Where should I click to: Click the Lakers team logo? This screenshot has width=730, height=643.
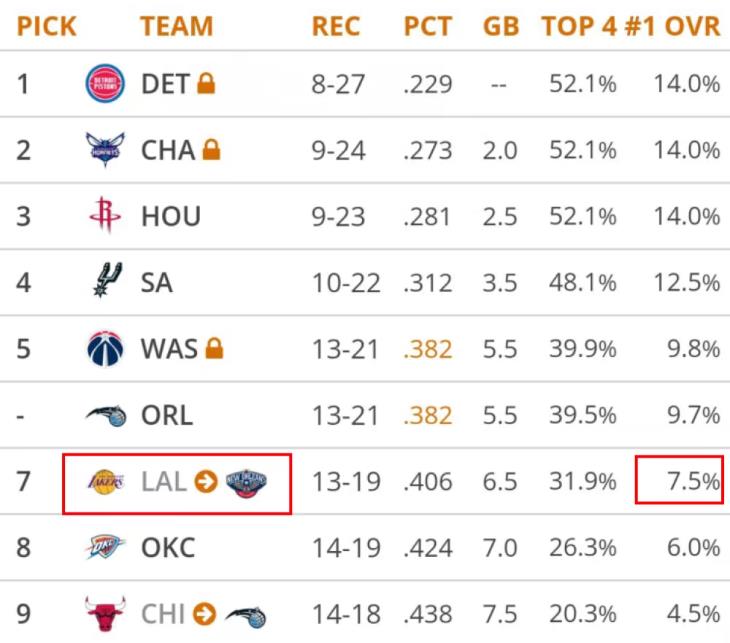point(106,481)
